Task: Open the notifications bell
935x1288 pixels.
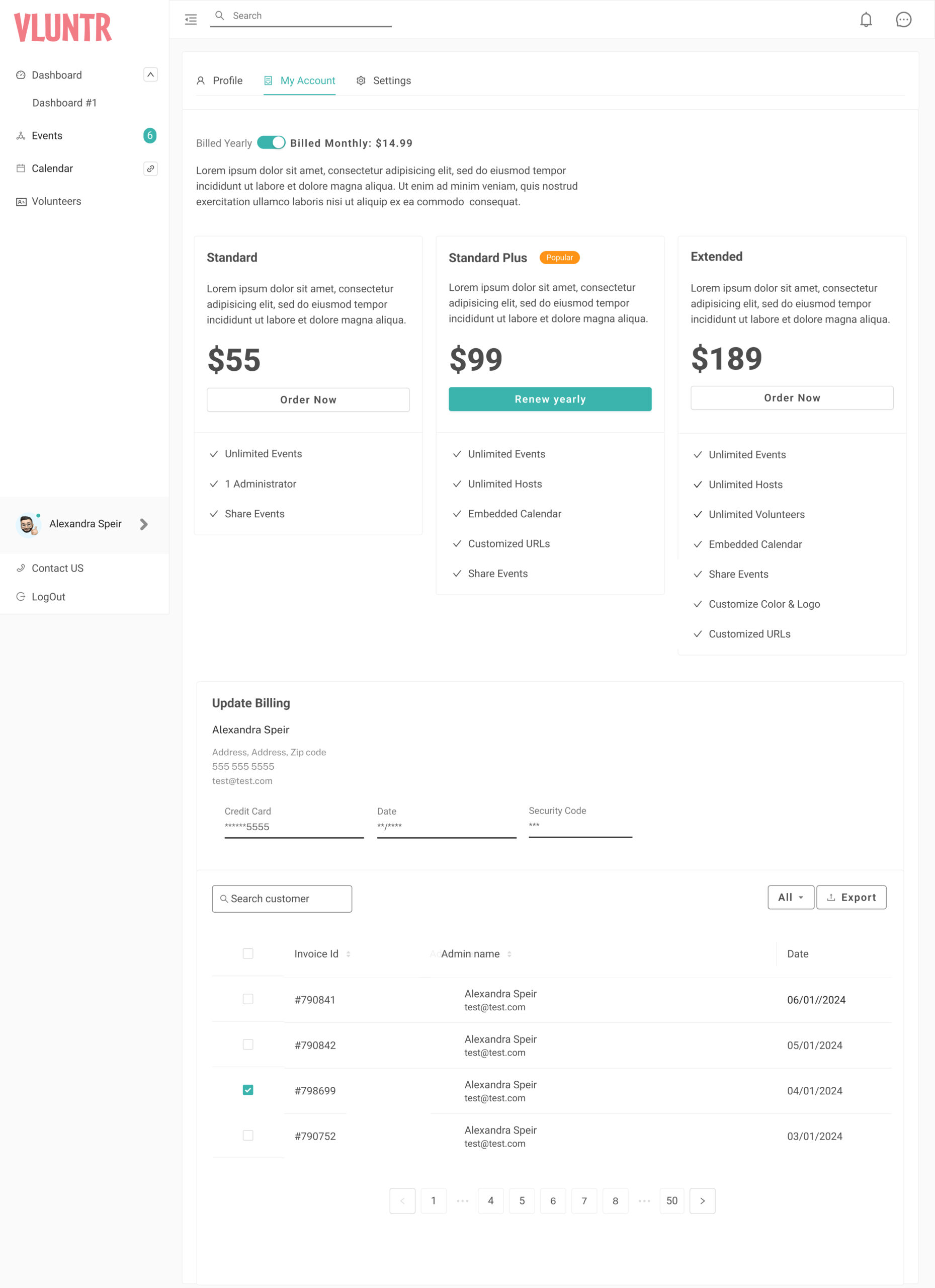Action: (x=866, y=20)
